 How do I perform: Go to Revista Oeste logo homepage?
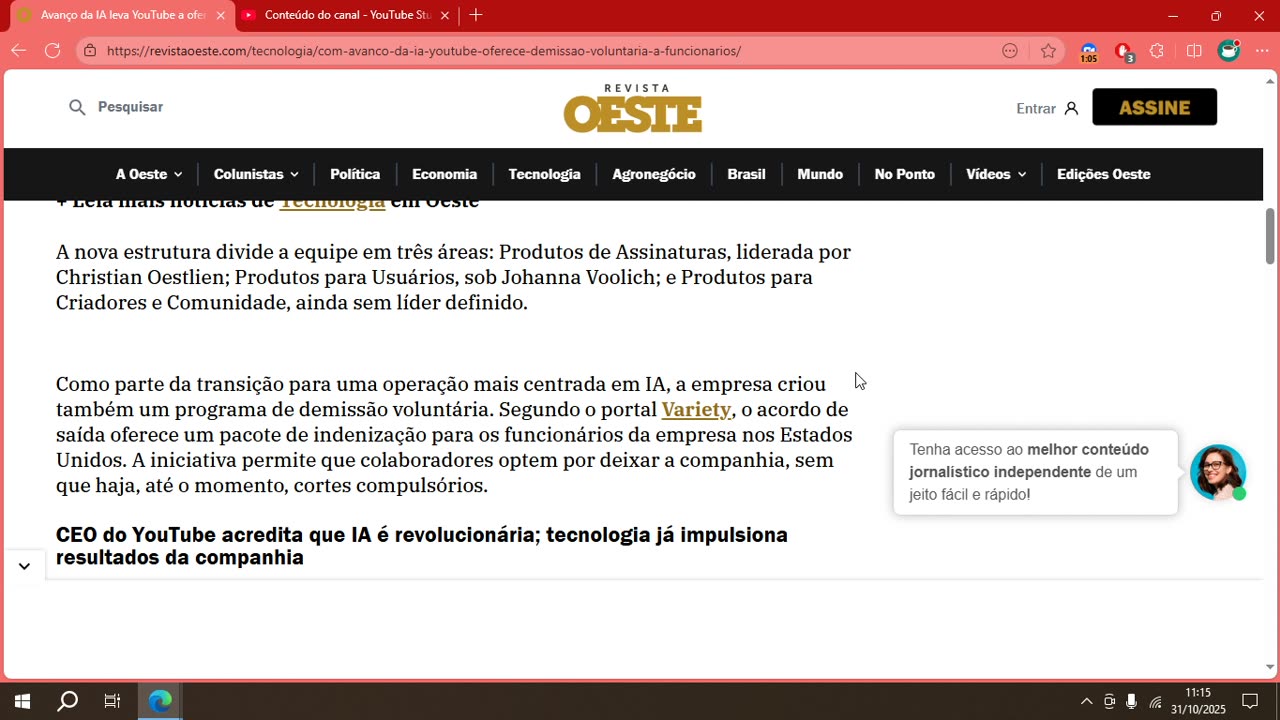click(x=633, y=108)
